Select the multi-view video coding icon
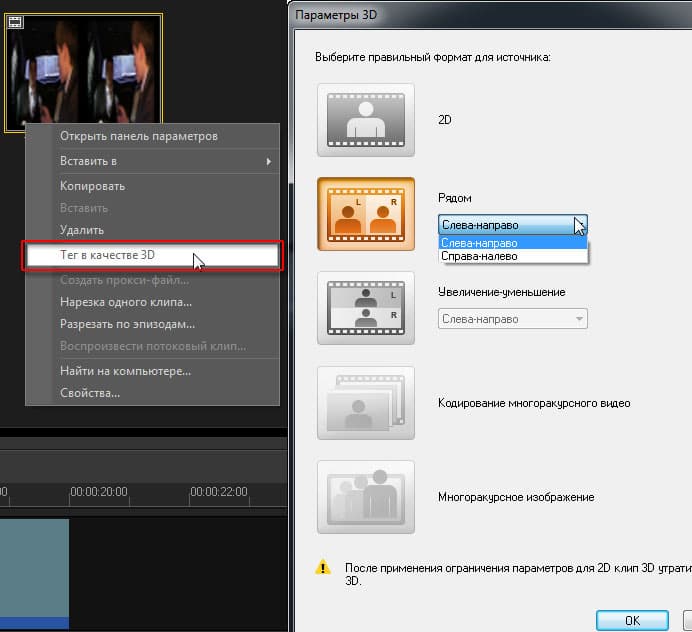 (365, 403)
